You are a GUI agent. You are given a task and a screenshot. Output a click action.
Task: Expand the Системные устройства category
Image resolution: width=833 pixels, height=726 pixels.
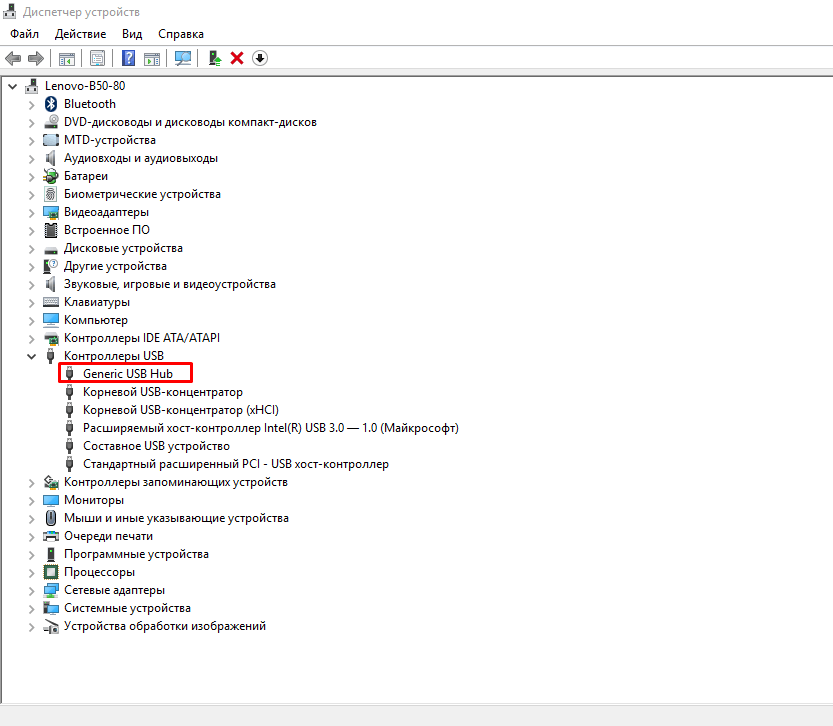[31, 609]
